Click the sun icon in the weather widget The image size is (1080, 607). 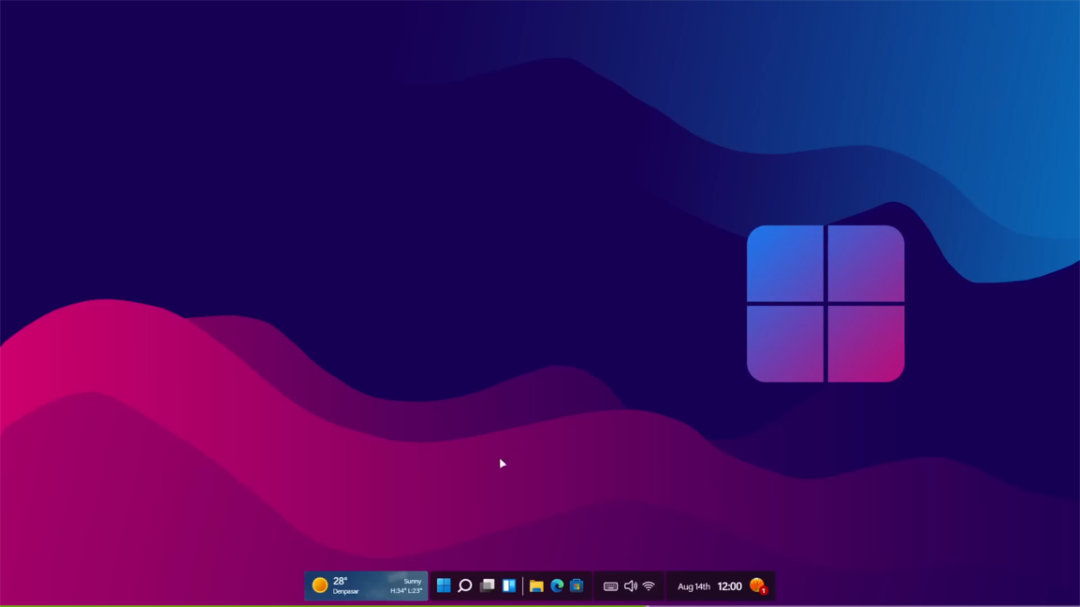319,585
